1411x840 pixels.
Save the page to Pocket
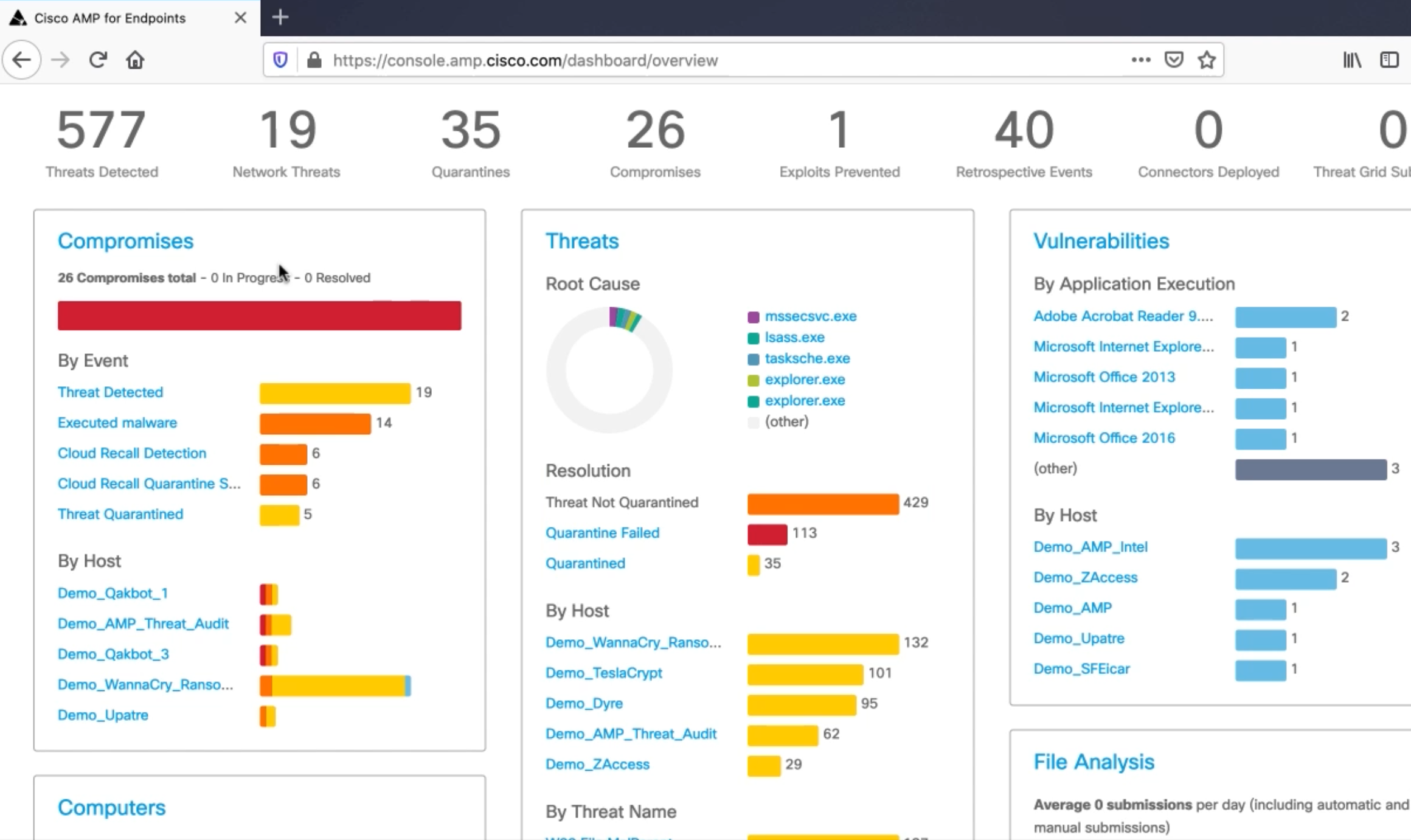click(1174, 60)
